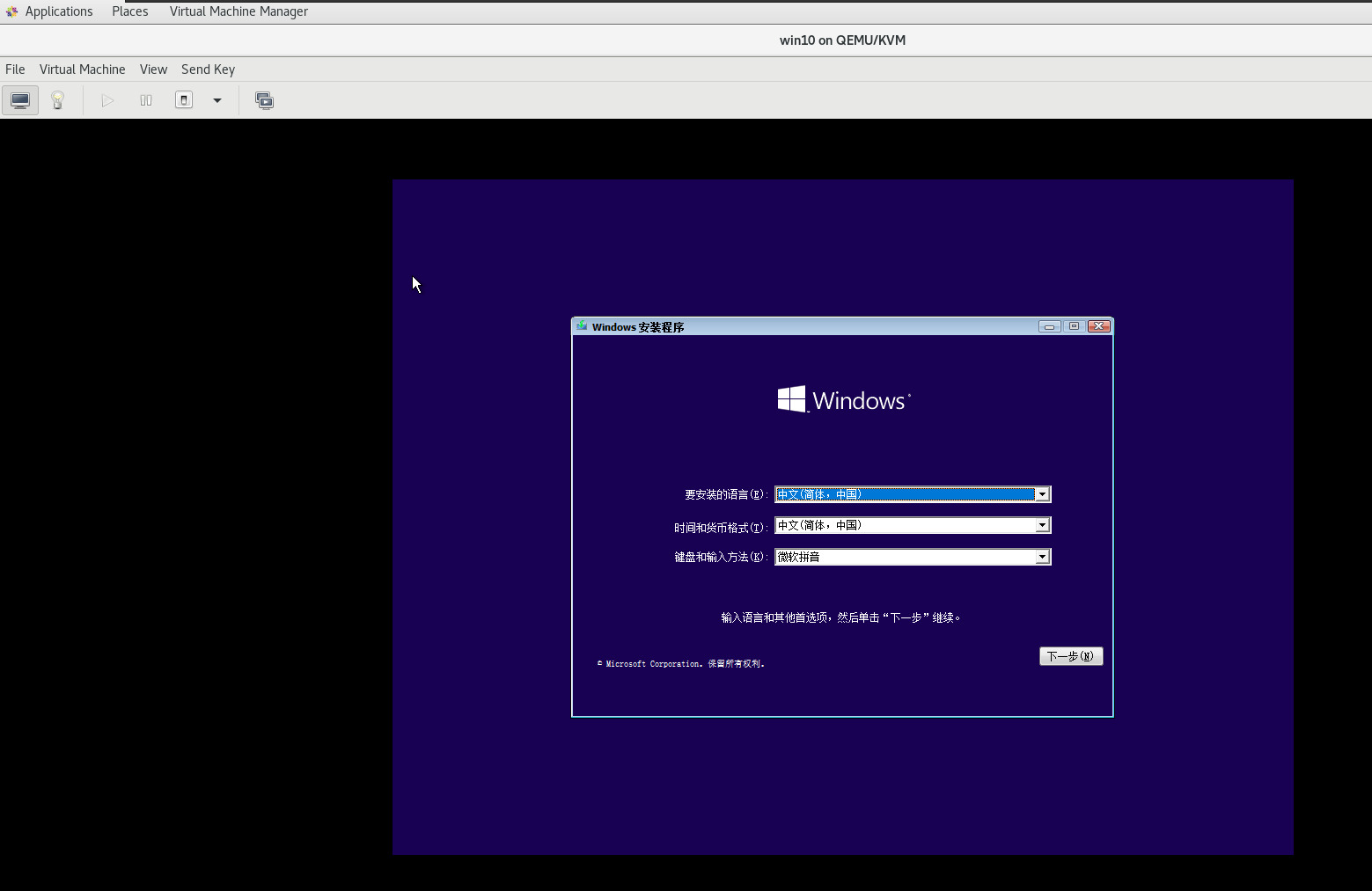Image resolution: width=1372 pixels, height=891 pixels.
Task: Open the time and currency format dropdown
Action: (x=1042, y=525)
